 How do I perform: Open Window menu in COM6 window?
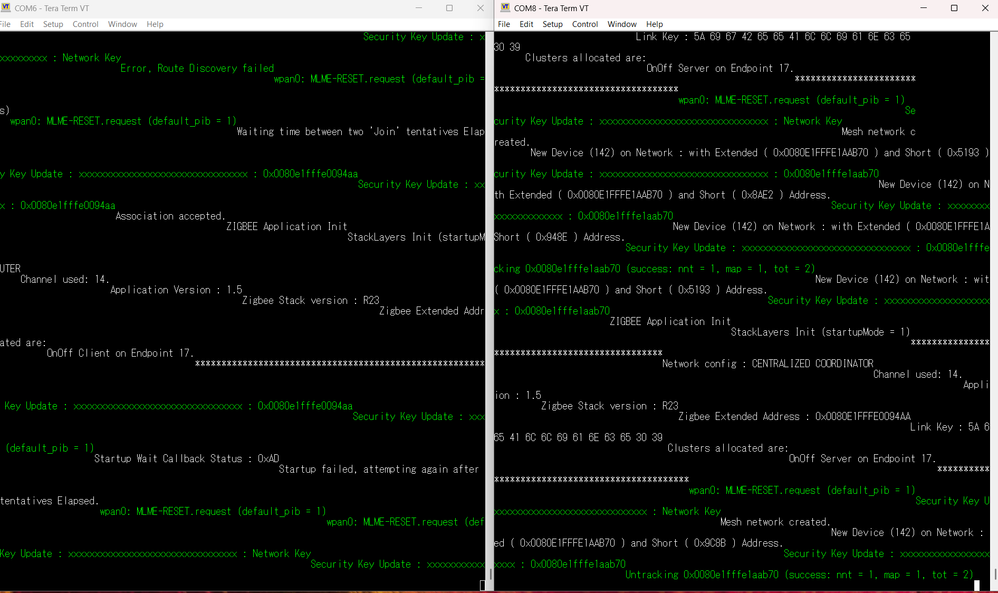[122, 24]
